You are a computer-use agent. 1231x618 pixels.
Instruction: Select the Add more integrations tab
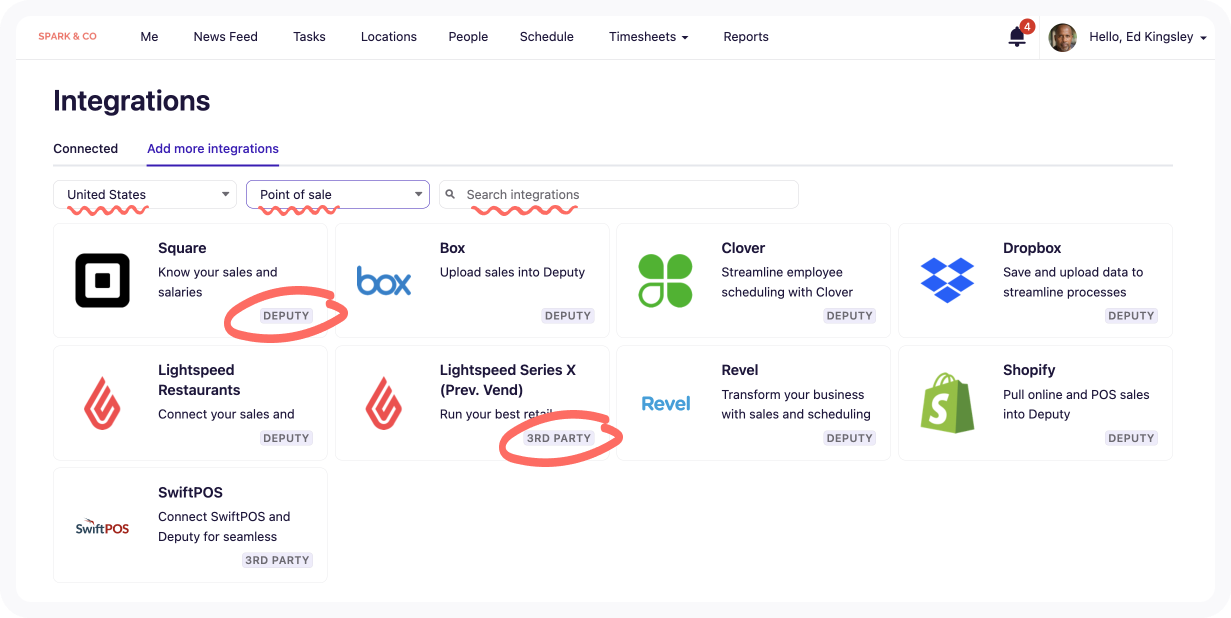pos(213,149)
